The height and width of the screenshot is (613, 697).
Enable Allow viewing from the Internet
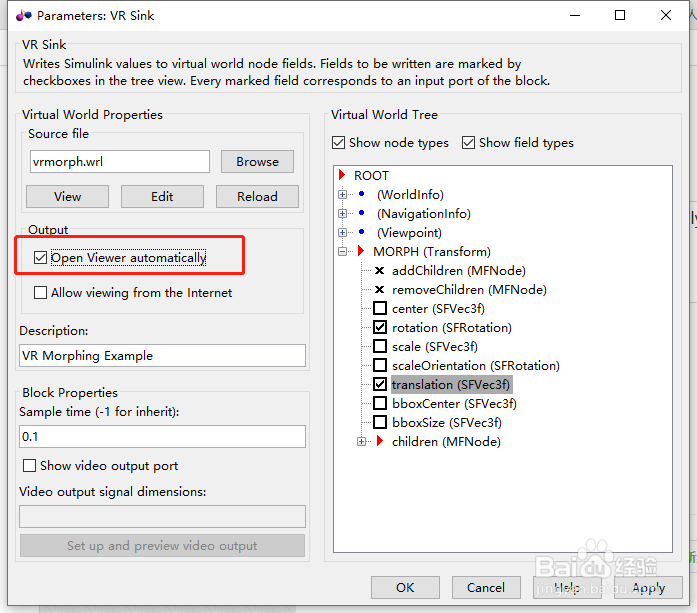coord(40,292)
